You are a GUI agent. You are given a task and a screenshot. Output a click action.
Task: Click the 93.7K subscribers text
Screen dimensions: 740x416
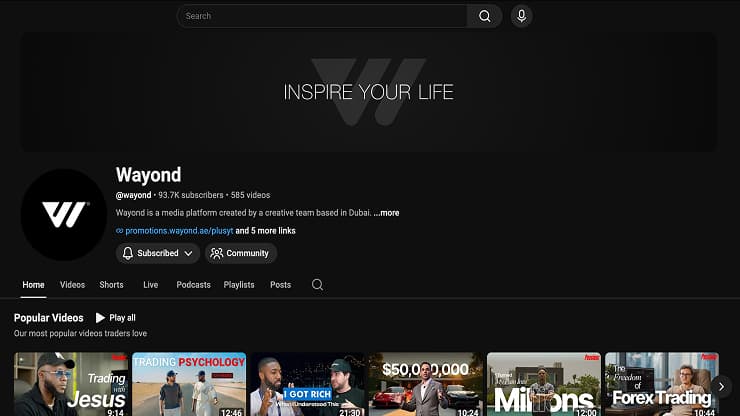coord(191,195)
